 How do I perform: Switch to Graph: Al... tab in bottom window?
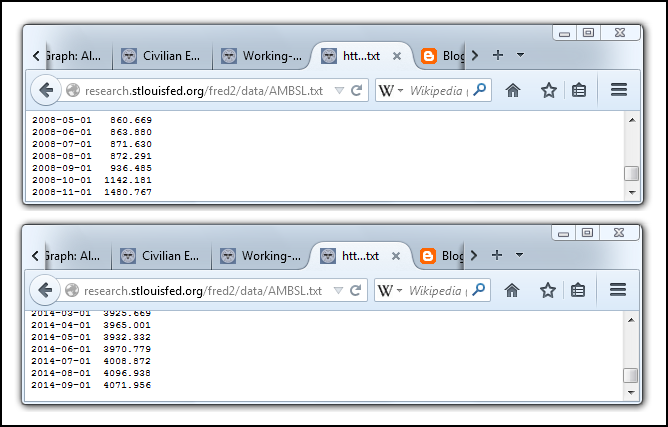tap(76, 256)
